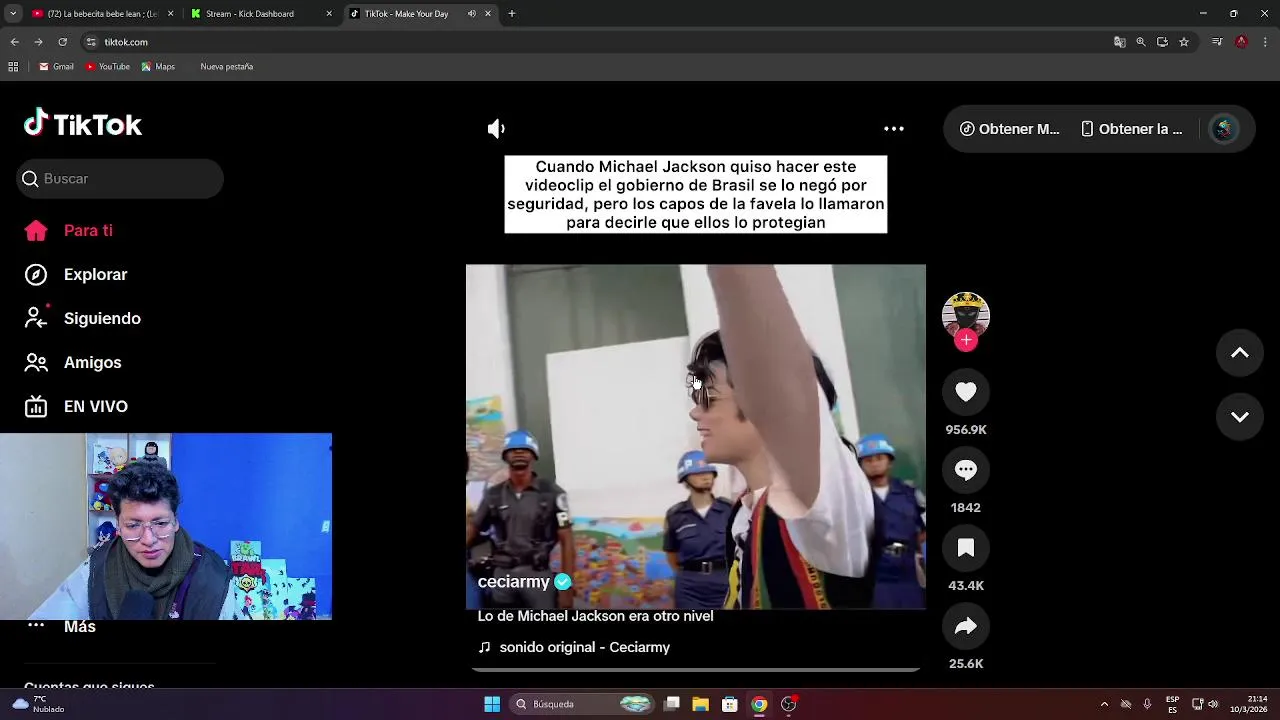Mute the TikTok tab audio icon
The width and height of the screenshot is (1280, 720).
(472, 14)
